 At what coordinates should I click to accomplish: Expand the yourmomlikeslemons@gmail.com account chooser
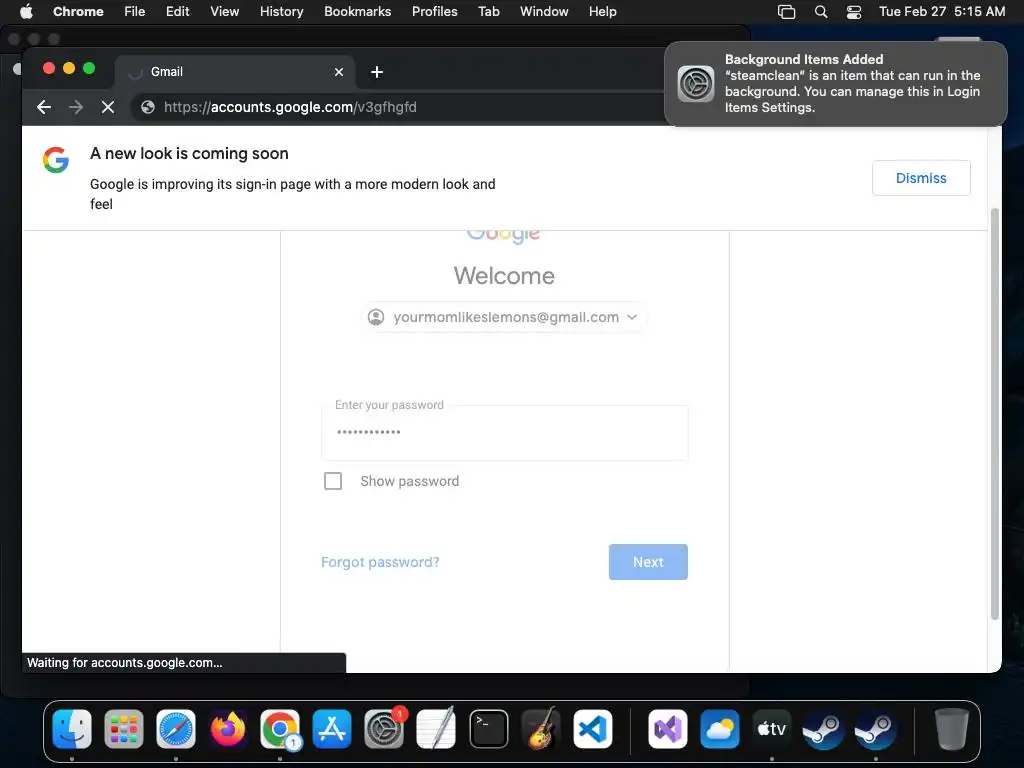click(504, 317)
